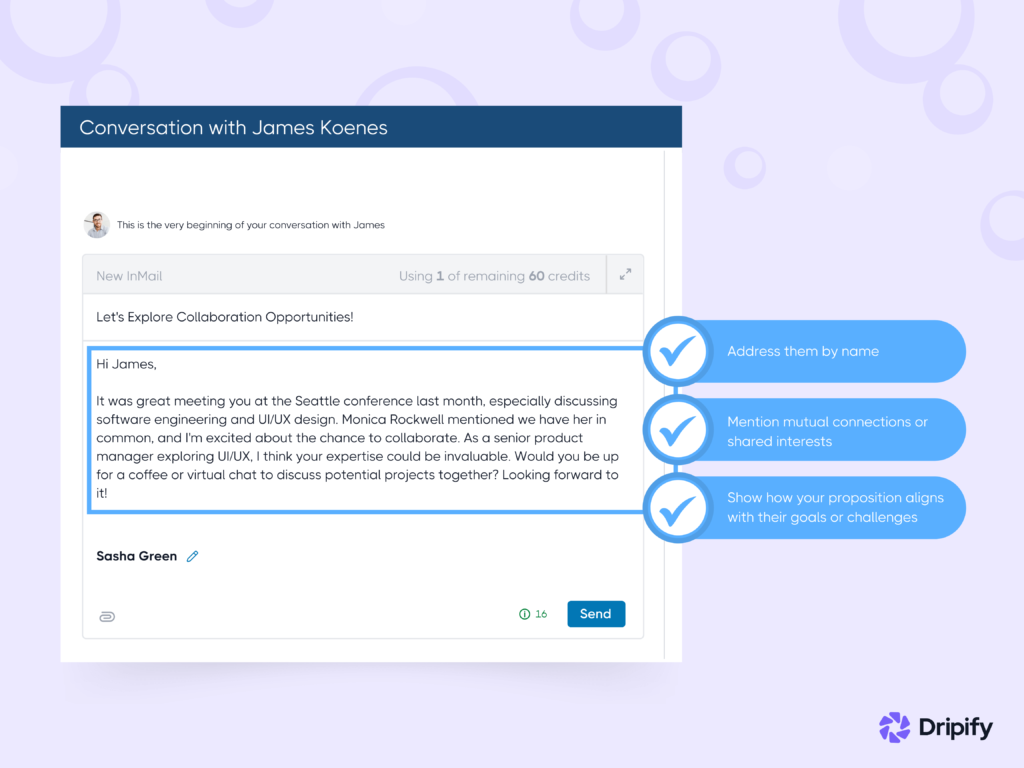
Task: Click James Koenes's profile avatar
Action: pos(96,224)
